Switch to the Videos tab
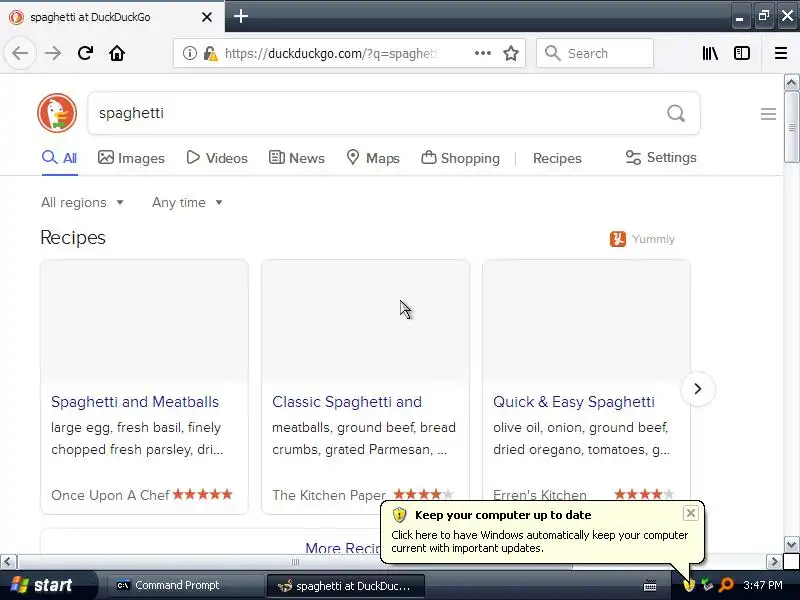Viewport: 800px width, 600px height. 217,158
